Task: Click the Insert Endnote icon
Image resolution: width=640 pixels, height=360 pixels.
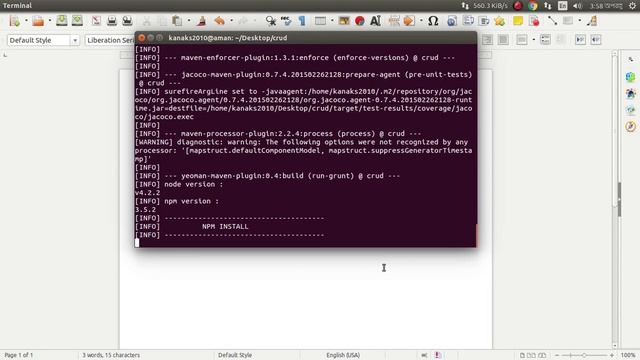Action: point(484,20)
